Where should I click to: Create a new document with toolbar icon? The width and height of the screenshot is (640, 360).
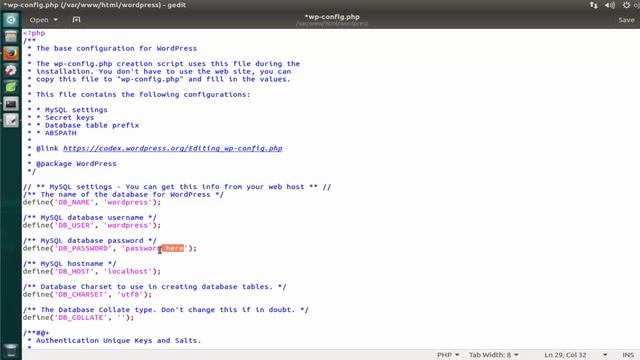[x=76, y=20]
